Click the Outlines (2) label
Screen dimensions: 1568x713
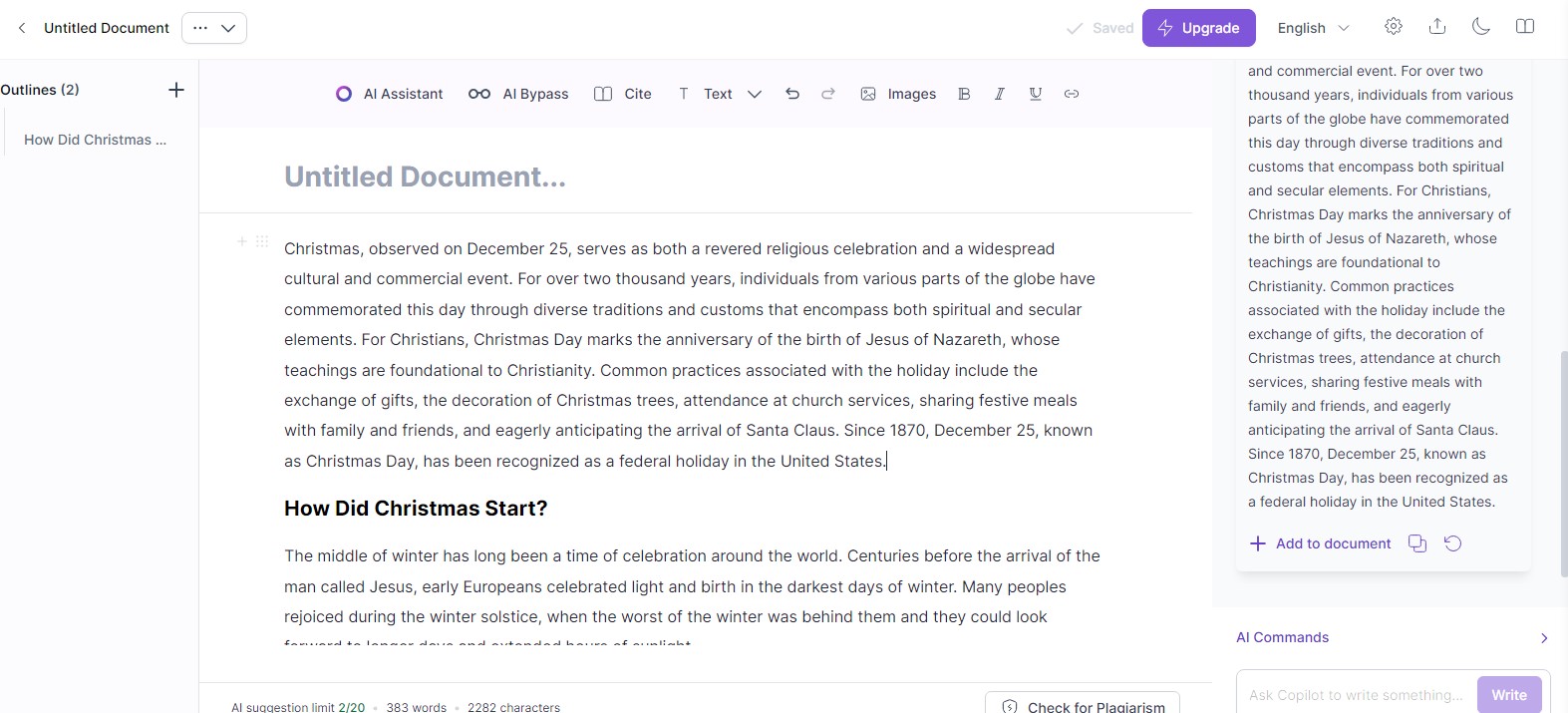(40, 90)
